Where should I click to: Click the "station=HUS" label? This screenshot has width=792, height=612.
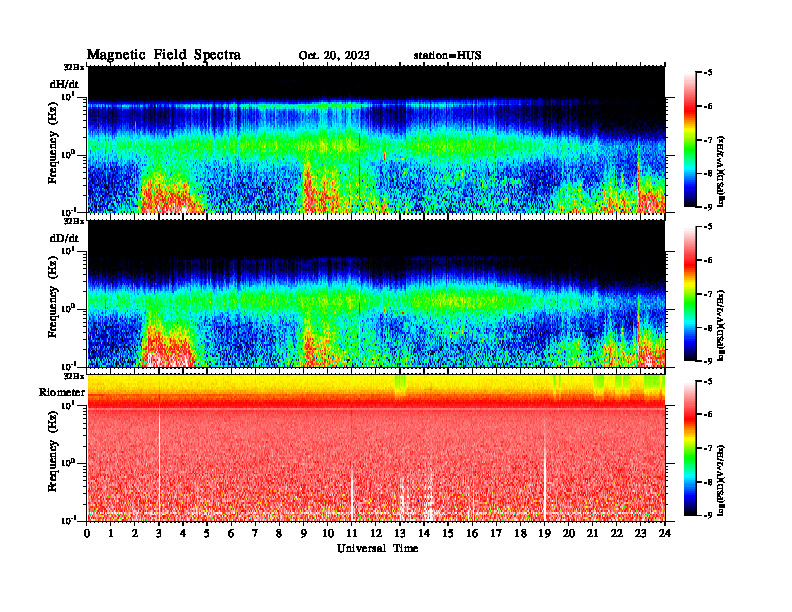pyautogui.click(x=447, y=56)
